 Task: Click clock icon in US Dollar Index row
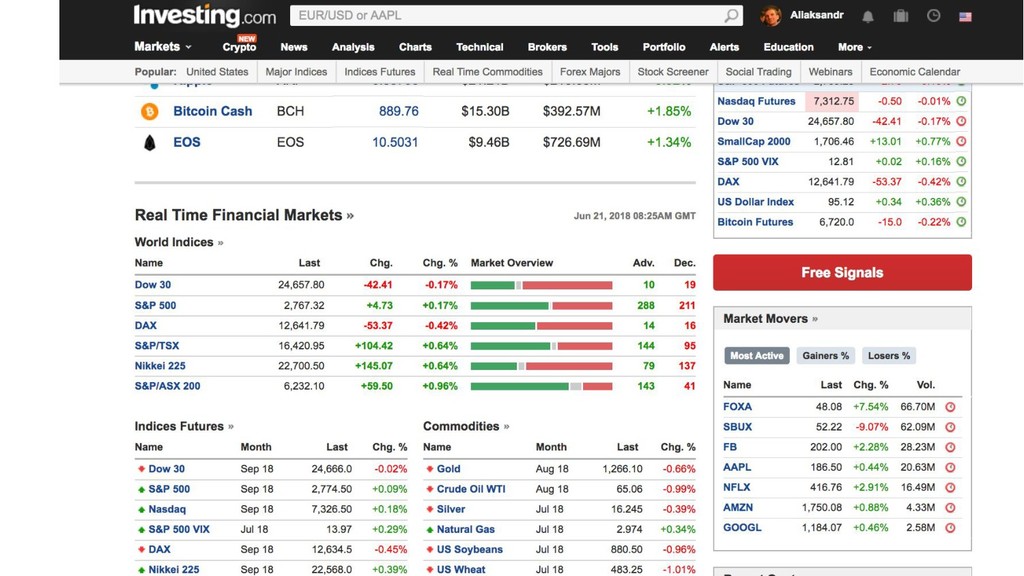tap(961, 202)
